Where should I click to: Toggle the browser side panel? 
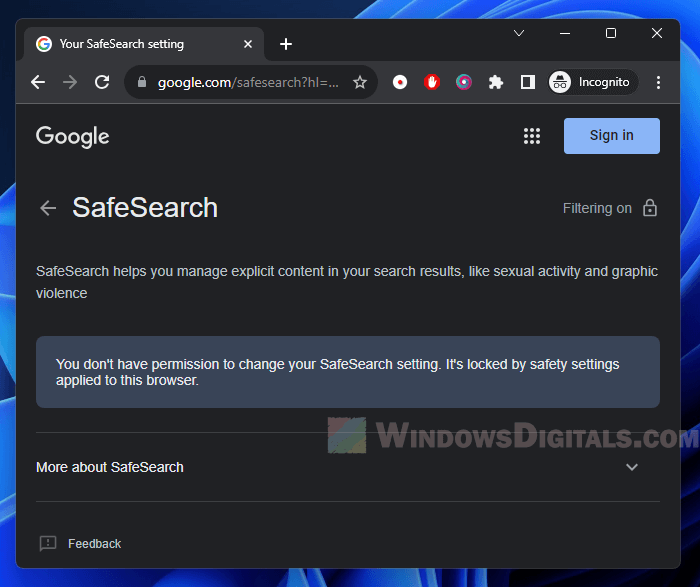528,82
